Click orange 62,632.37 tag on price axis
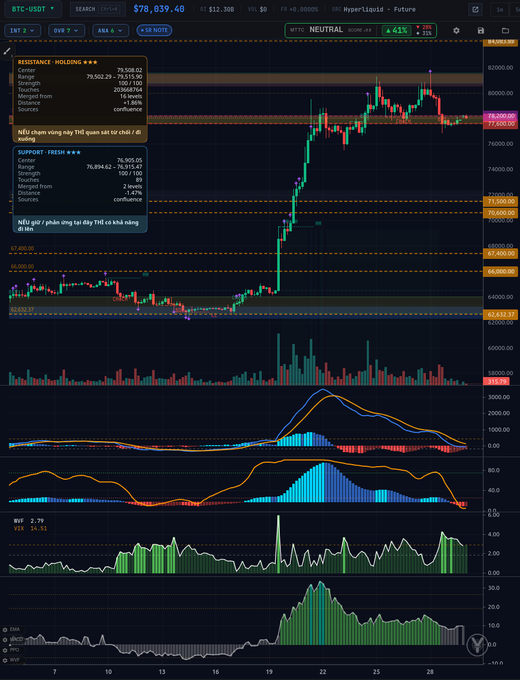 point(501,314)
